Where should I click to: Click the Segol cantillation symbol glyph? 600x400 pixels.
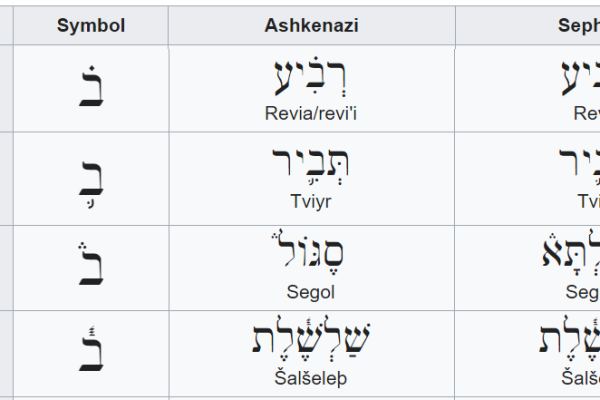(x=90, y=264)
